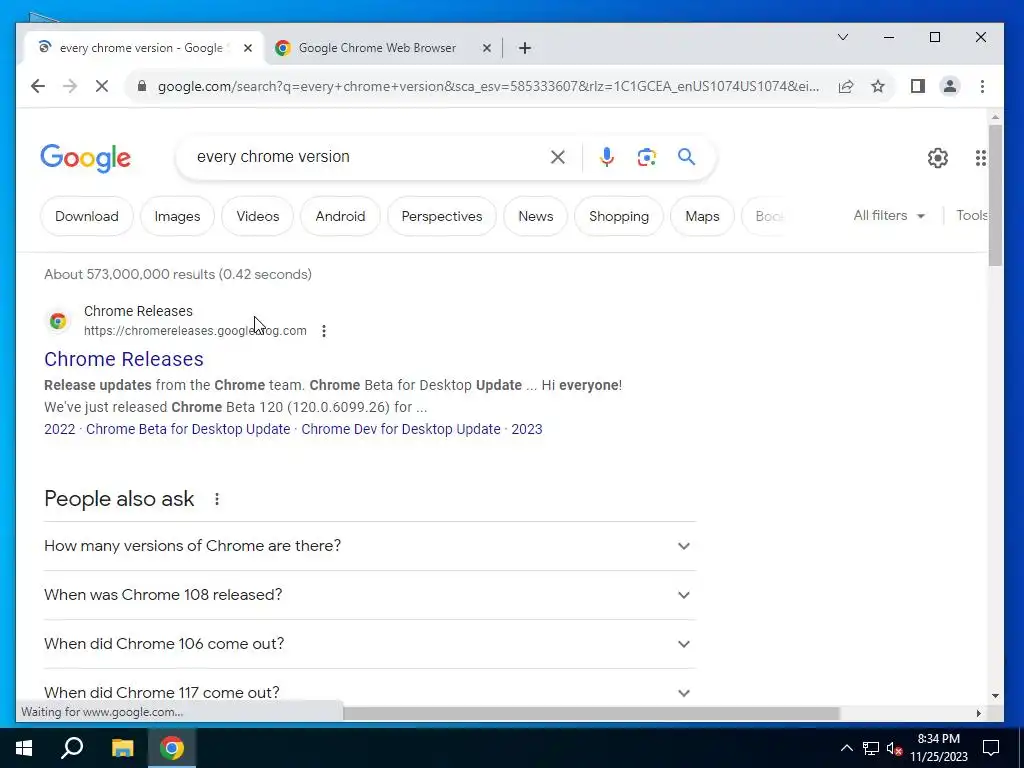Open File Explorer from taskbar

click(x=122, y=748)
